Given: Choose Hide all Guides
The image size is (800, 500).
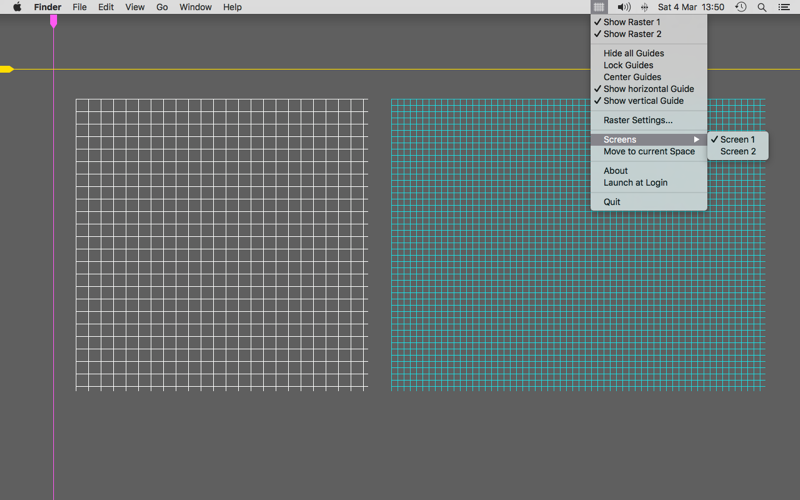Looking at the screenshot, I should [649, 53].
